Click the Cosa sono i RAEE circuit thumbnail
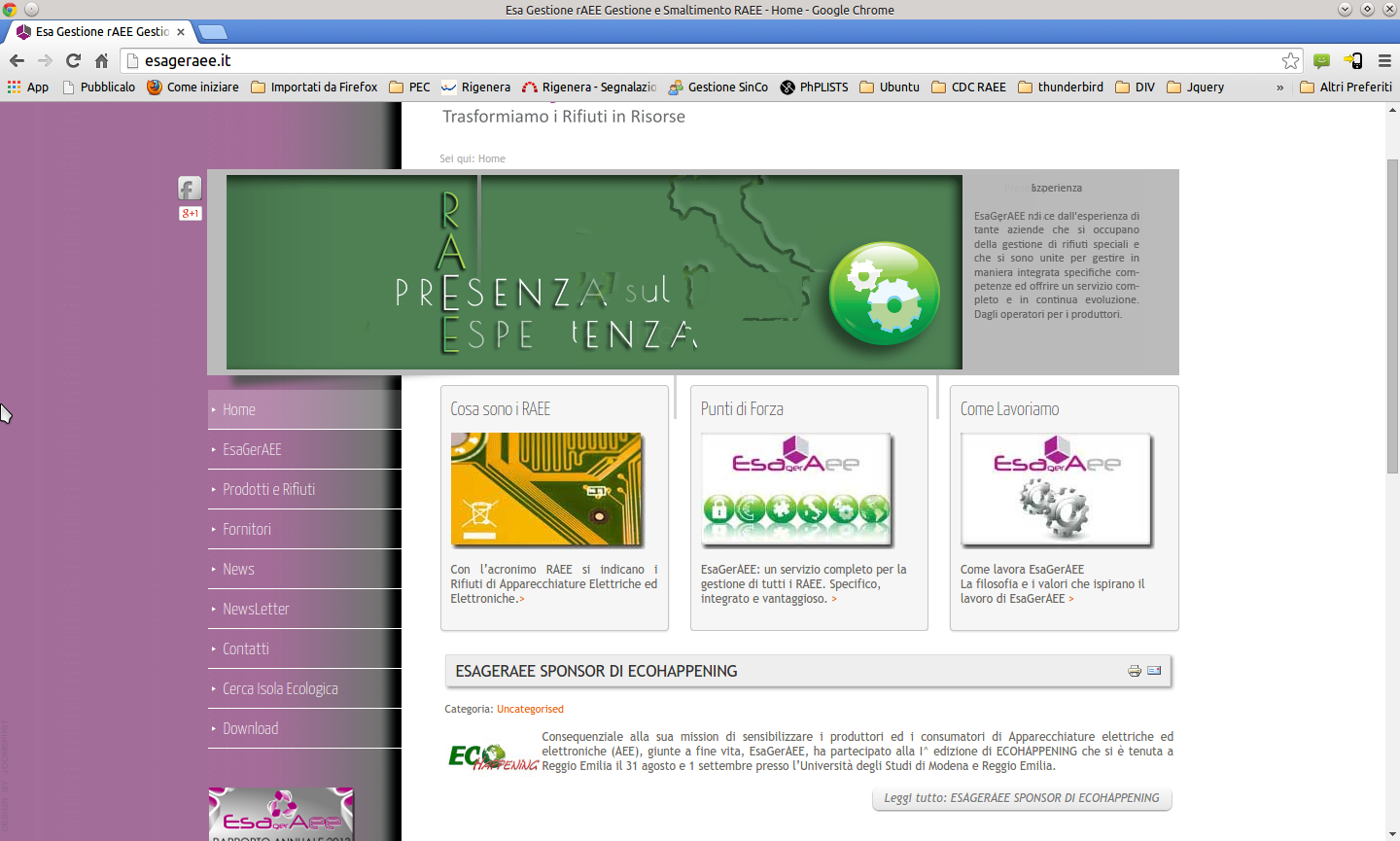 546,489
